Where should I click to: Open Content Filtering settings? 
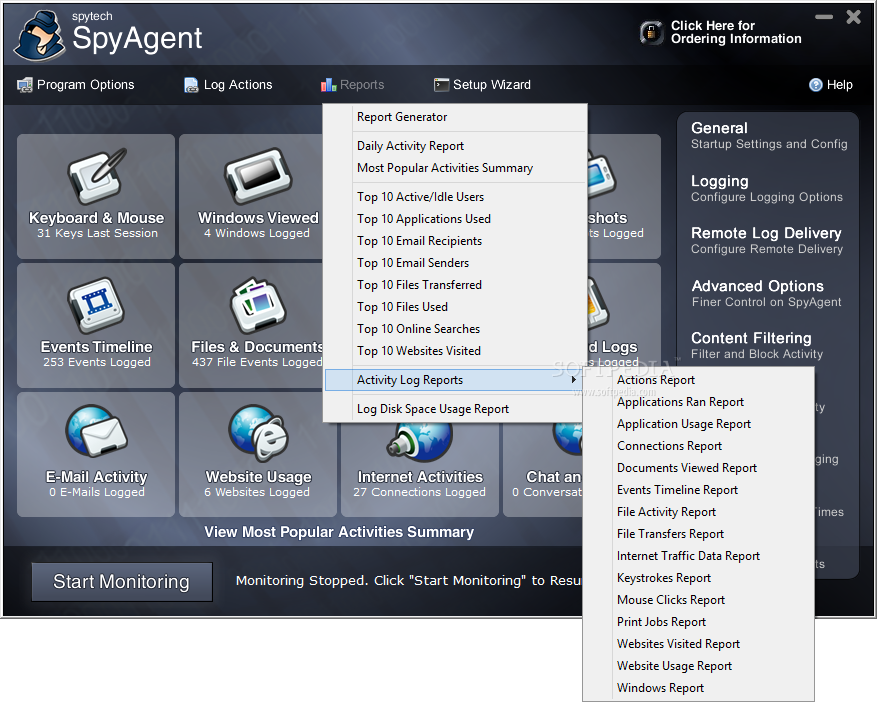757,346
